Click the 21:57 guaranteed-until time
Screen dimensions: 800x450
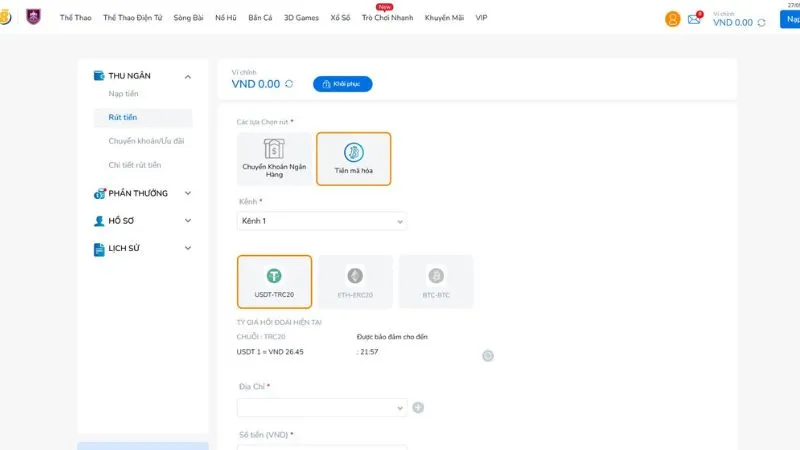pyautogui.click(x=369, y=352)
